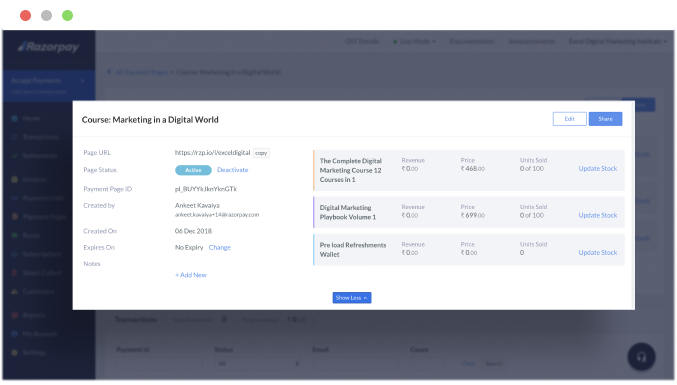Open the Announcements link
This screenshot has width=677, height=385.
[x=531, y=41]
